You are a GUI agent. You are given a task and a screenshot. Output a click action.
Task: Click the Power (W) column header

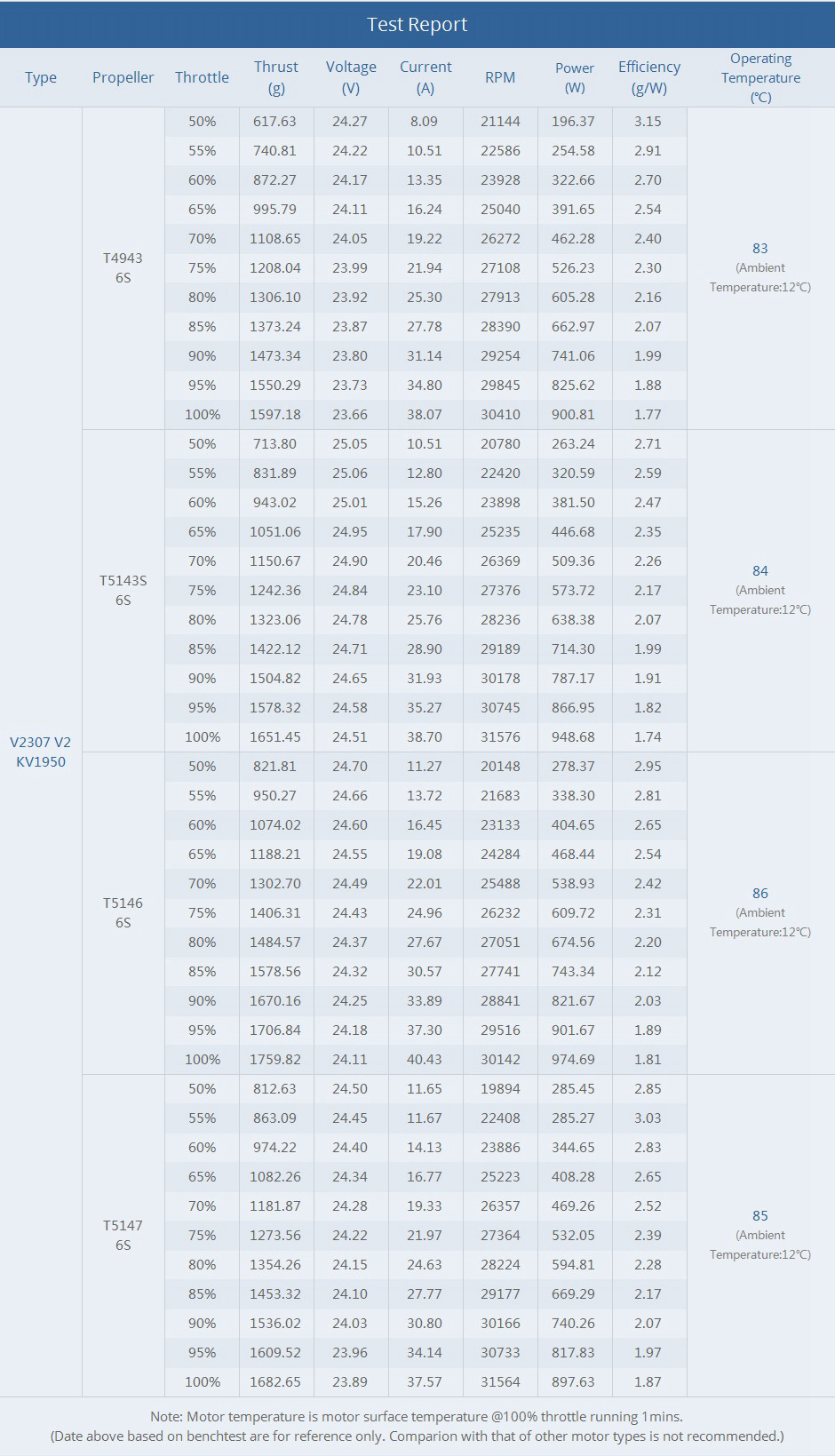tap(575, 77)
